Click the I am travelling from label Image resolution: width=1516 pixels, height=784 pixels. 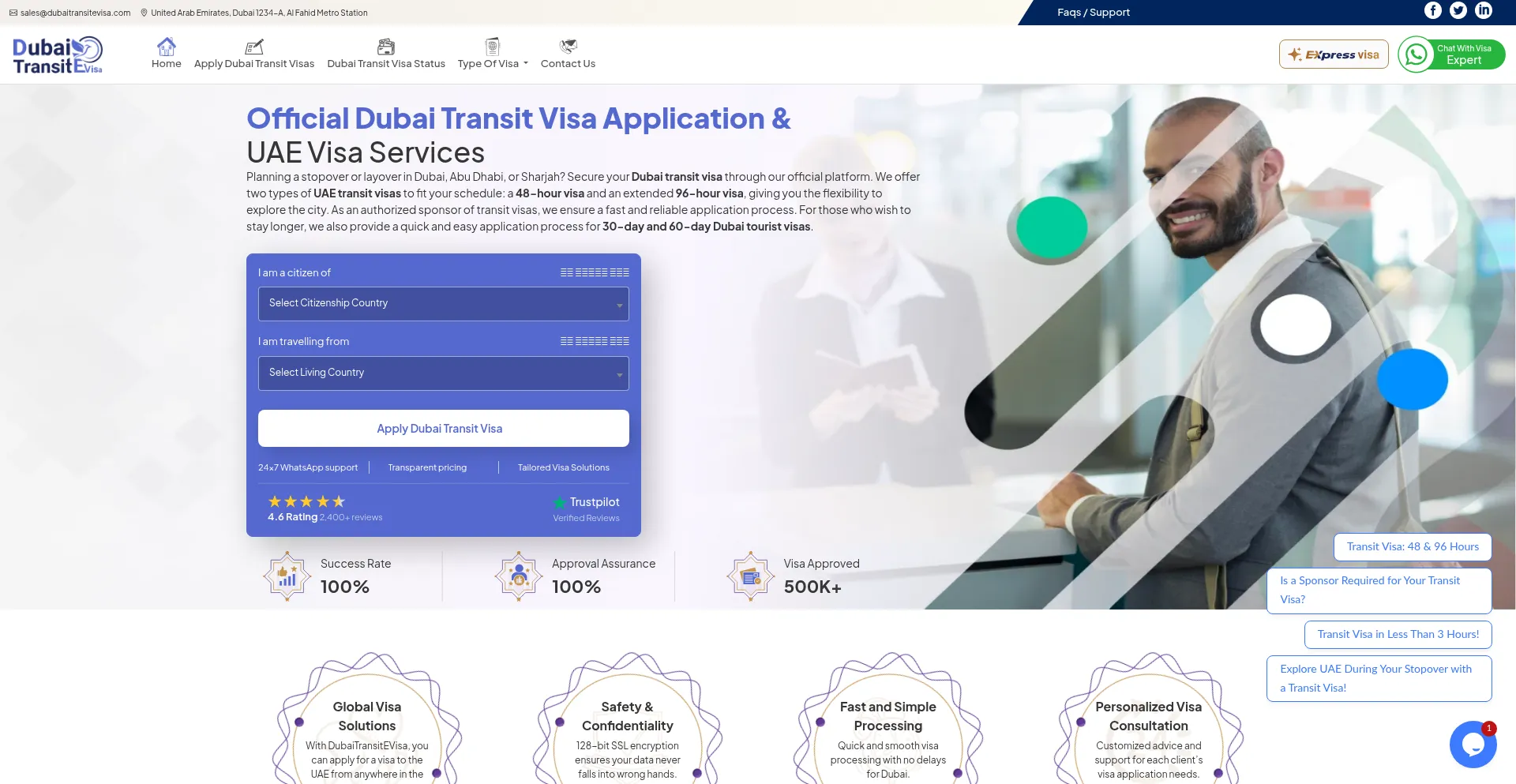pos(304,342)
